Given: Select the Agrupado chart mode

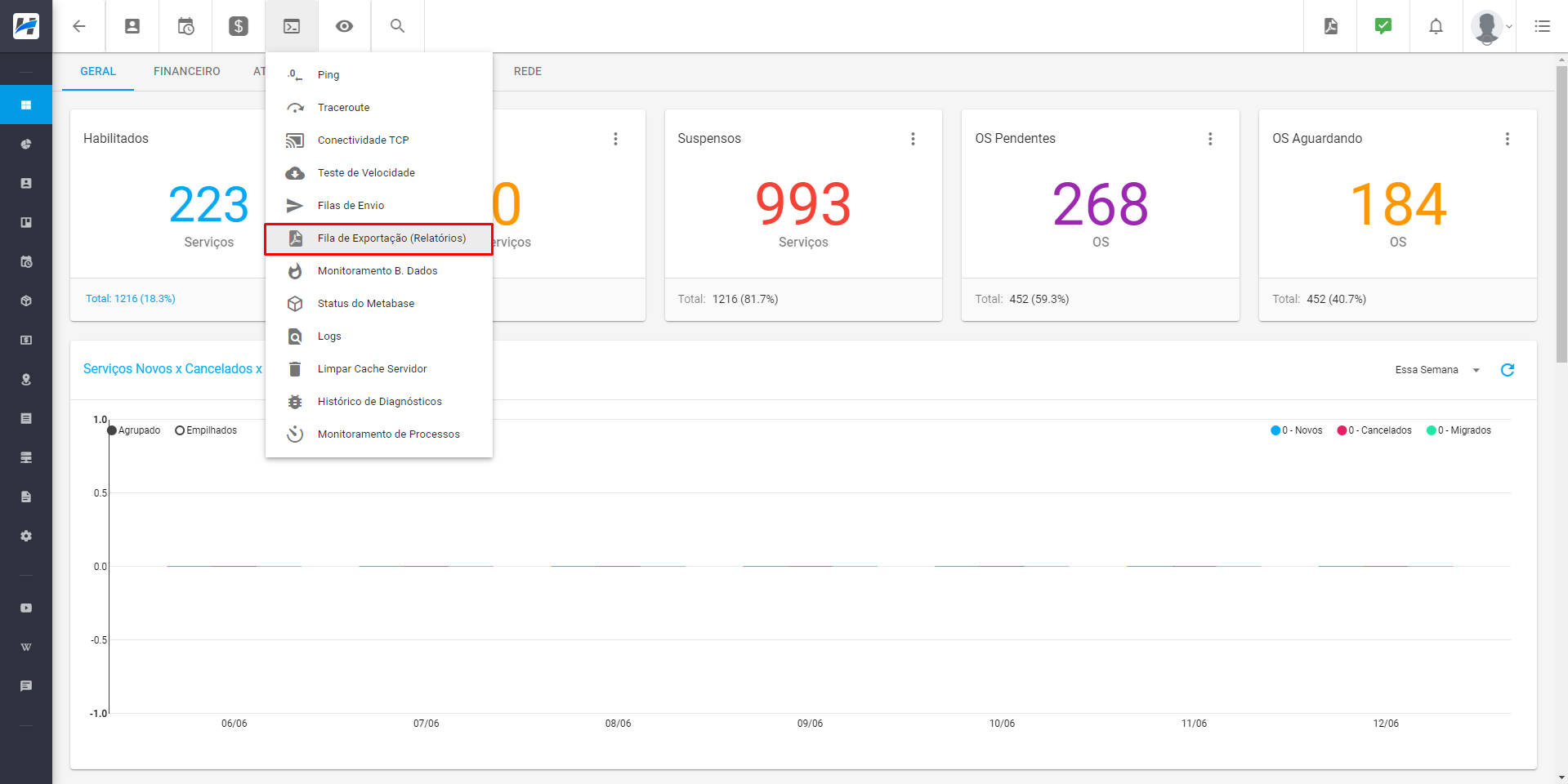Looking at the screenshot, I should coord(134,430).
